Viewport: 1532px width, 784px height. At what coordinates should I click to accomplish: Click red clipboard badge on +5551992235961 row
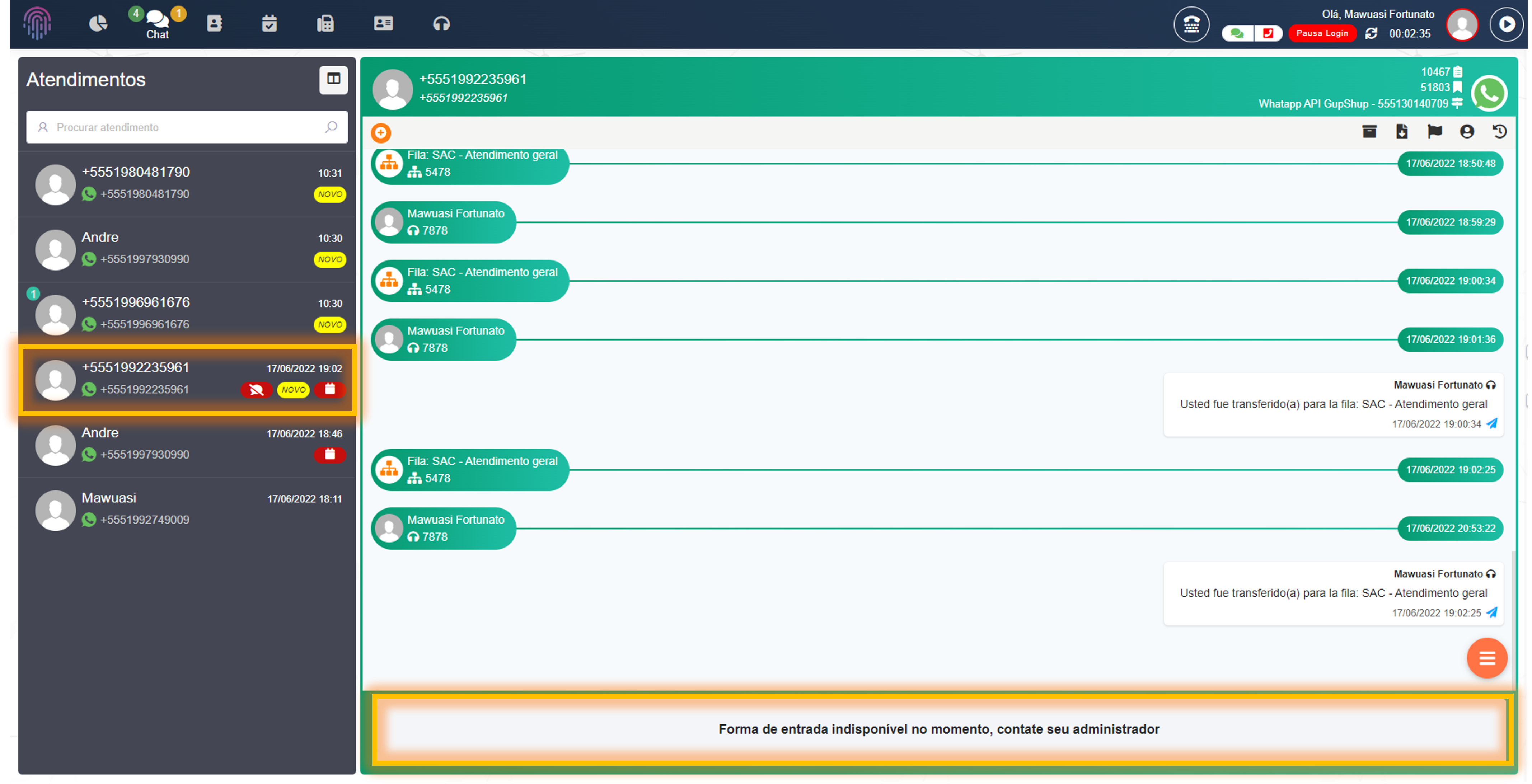click(x=330, y=390)
